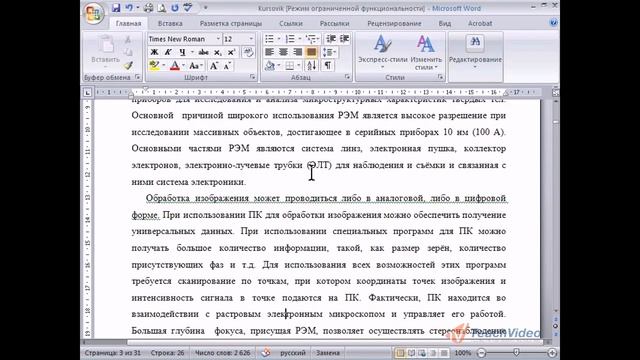Image resolution: width=640 pixels, height=360 pixels.
Task: Grow font size
Action: (x=213, y=66)
